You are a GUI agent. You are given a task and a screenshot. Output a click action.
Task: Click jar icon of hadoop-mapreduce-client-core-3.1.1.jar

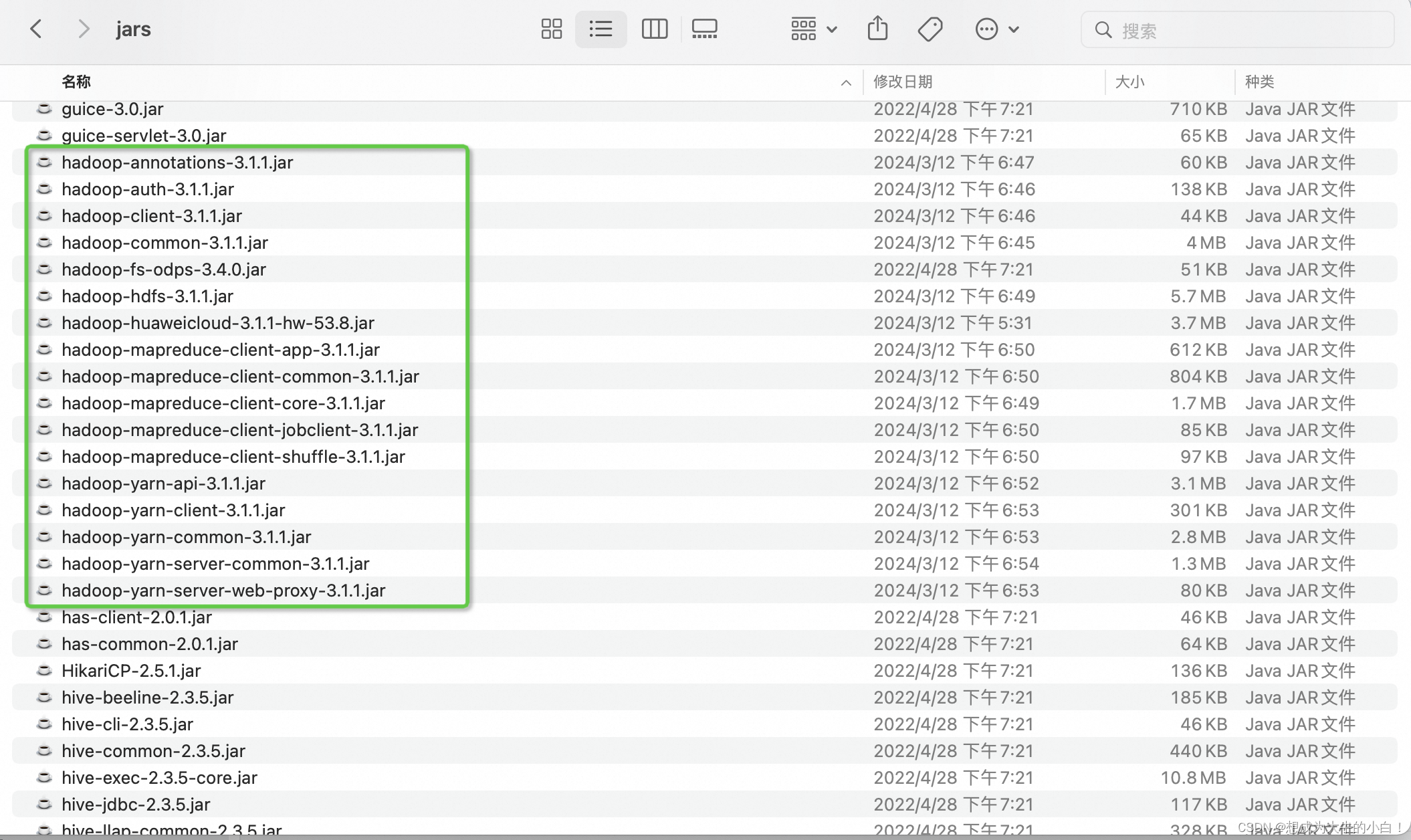44,403
